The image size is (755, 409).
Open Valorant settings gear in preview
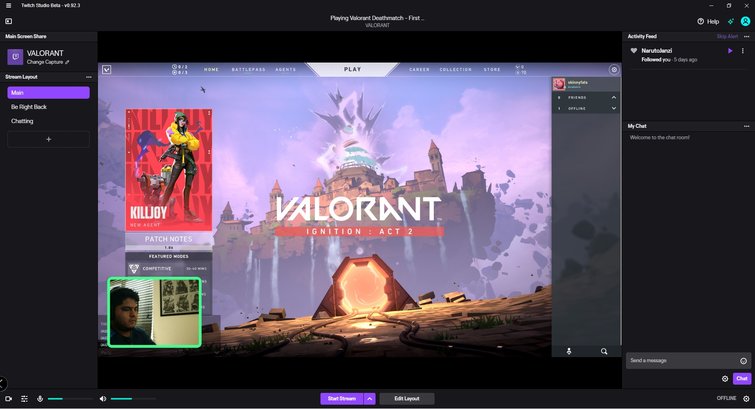point(614,70)
